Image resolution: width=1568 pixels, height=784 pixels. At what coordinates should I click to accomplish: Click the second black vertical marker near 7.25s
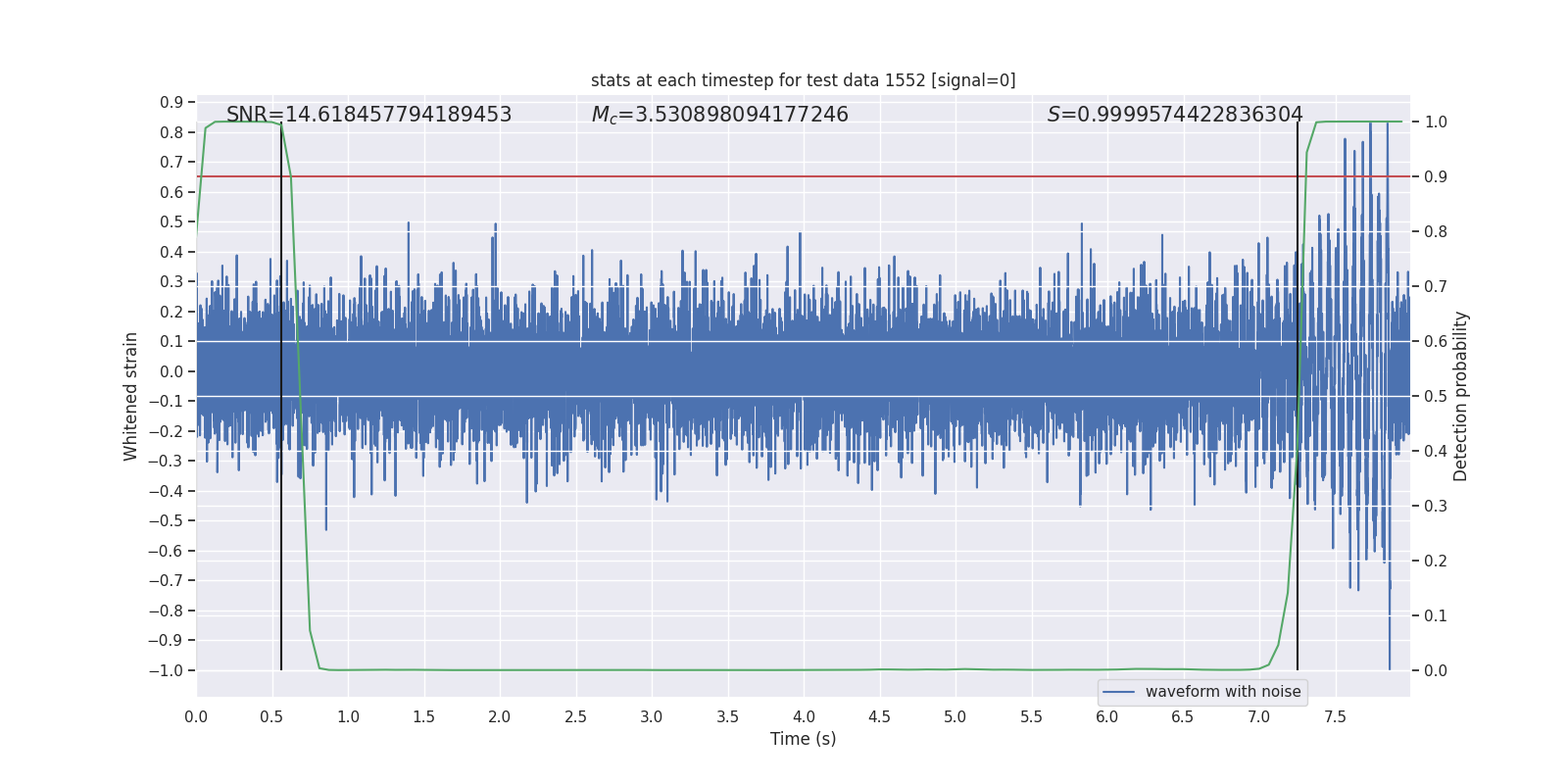point(1298,396)
